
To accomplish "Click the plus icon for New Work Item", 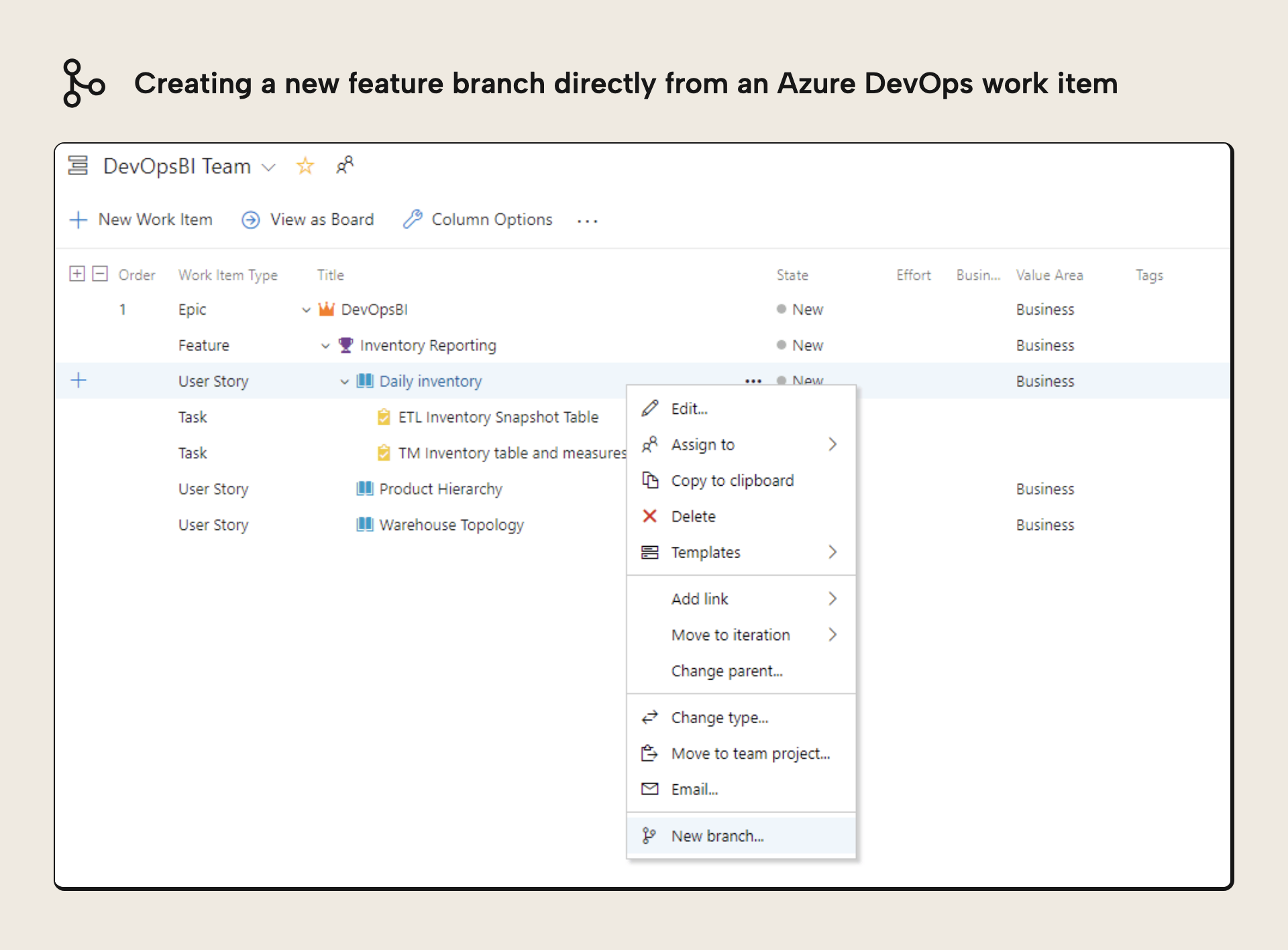I will coord(78,219).
